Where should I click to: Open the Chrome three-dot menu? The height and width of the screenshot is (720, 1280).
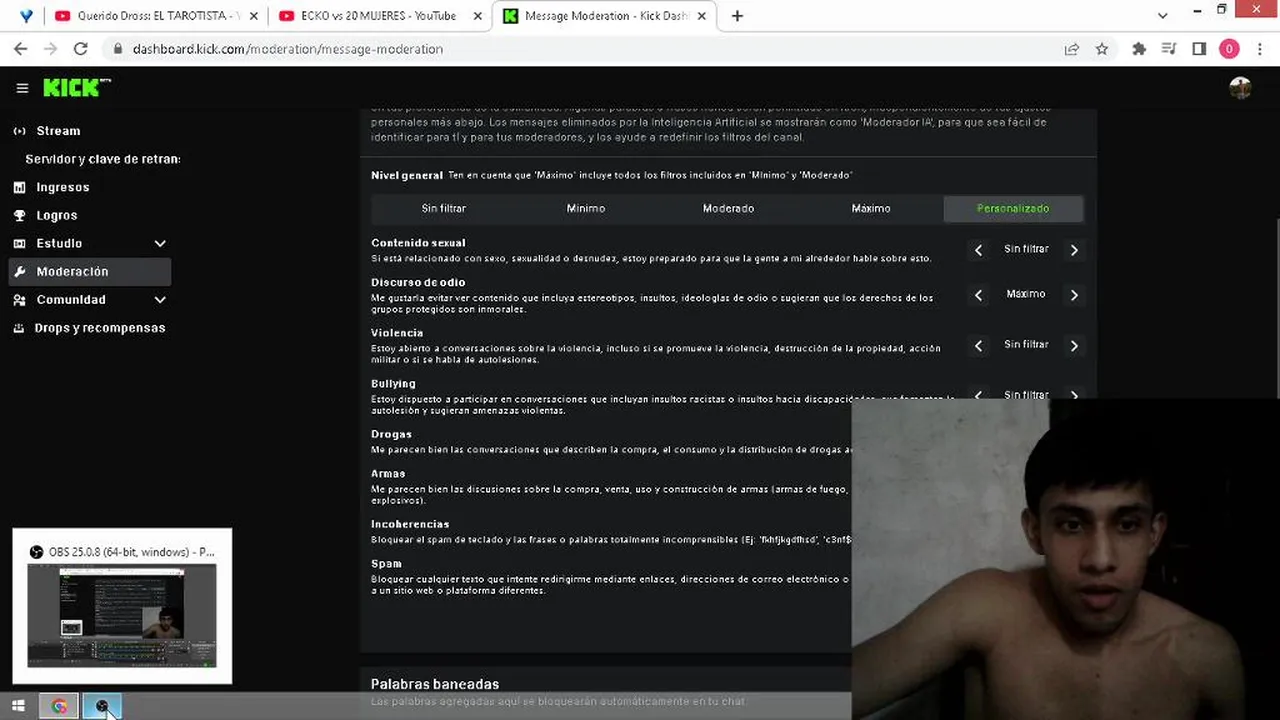(1260, 49)
